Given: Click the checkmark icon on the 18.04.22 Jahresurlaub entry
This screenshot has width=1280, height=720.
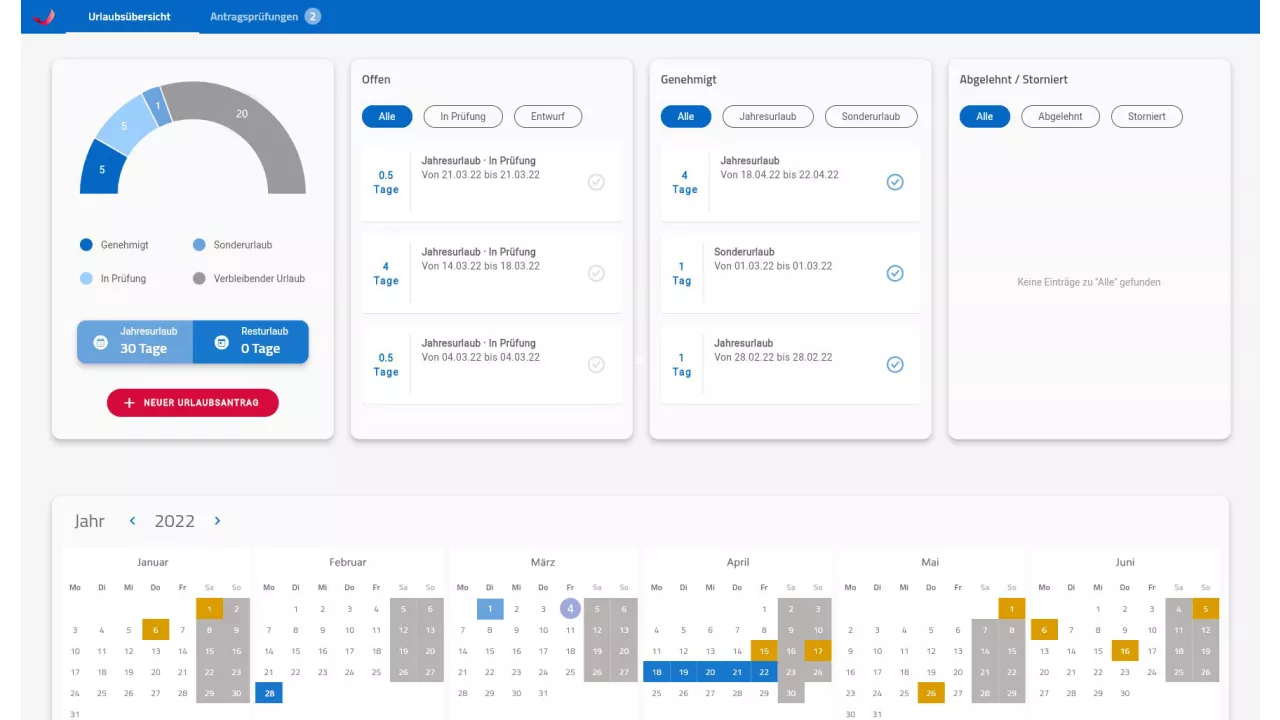Looking at the screenshot, I should pyautogui.click(x=895, y=182).
